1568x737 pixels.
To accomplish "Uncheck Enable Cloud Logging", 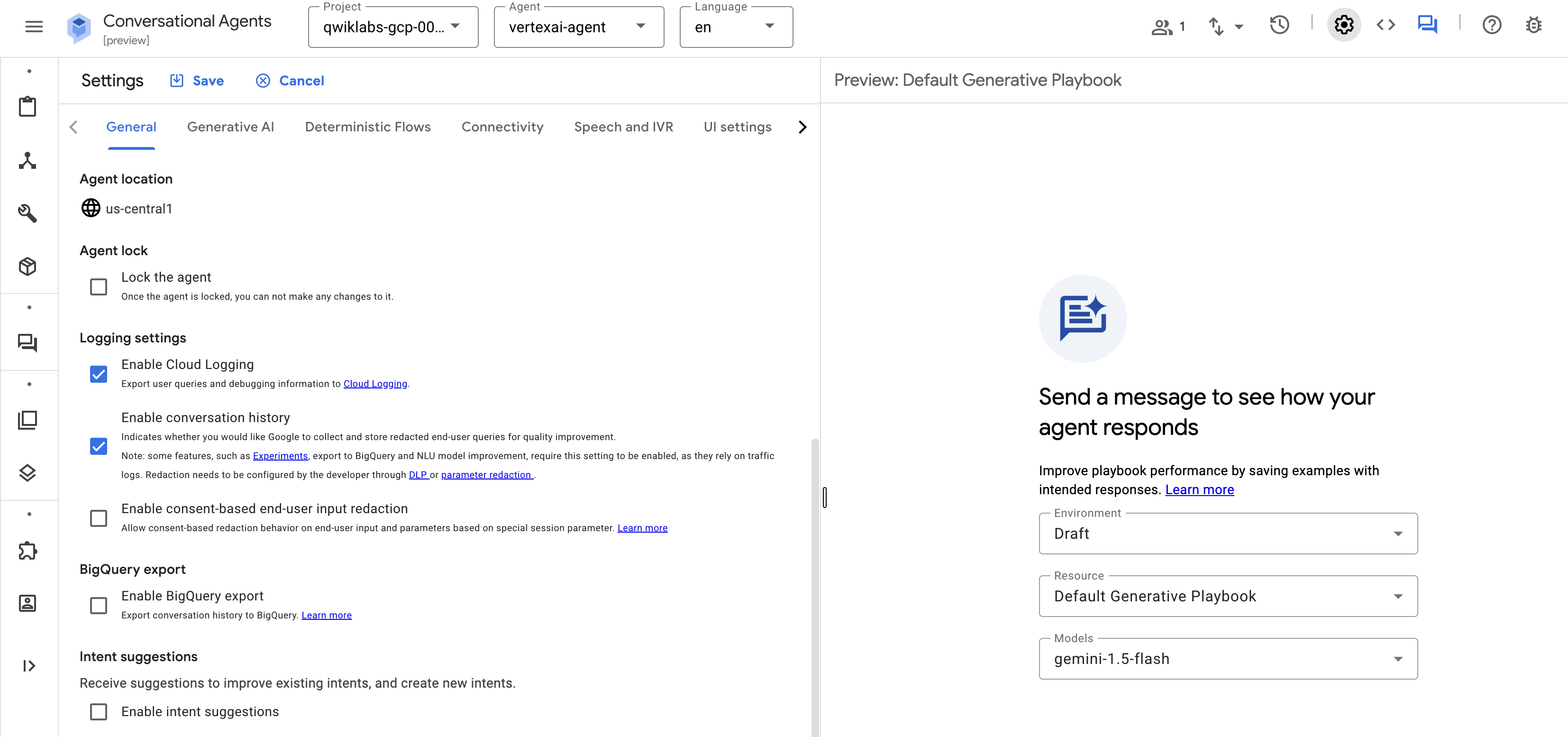I will click(99, 373).
